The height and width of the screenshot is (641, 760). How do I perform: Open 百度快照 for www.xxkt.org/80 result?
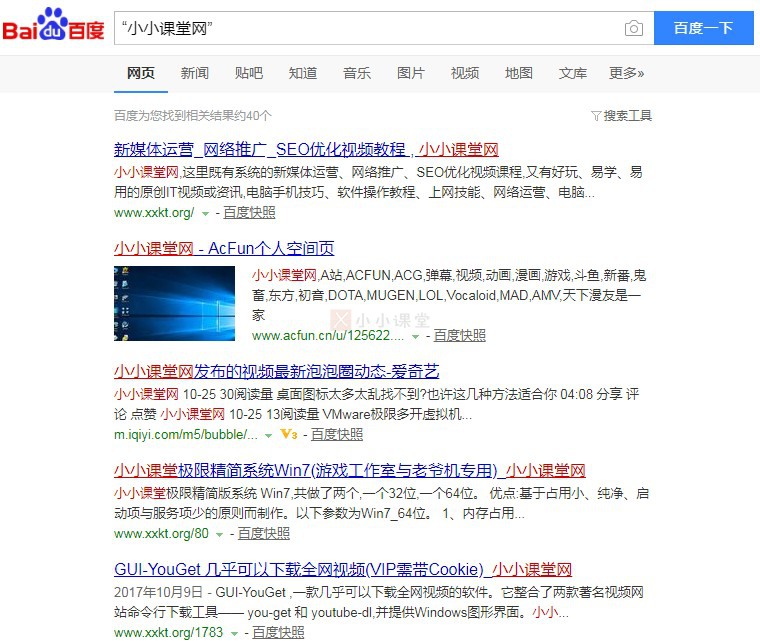[x=264, y=533]
